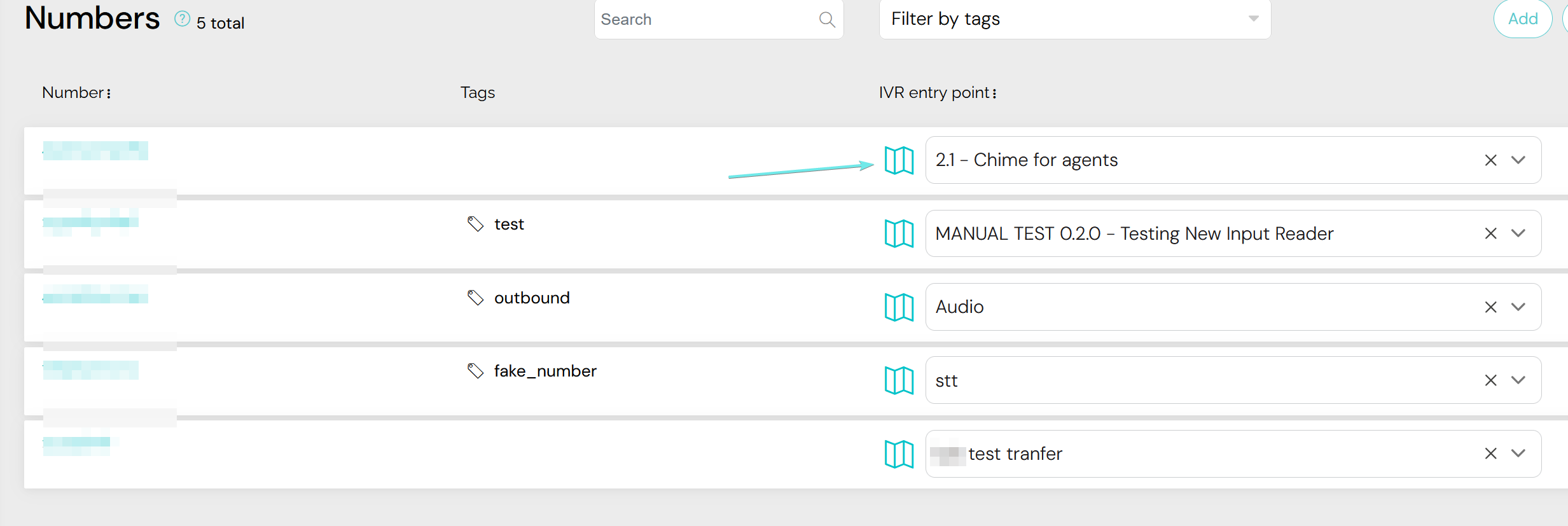Viewport: 1568px width, 526px height.
Task: Click the tag icon next to outbound
Action: (475, 298)
